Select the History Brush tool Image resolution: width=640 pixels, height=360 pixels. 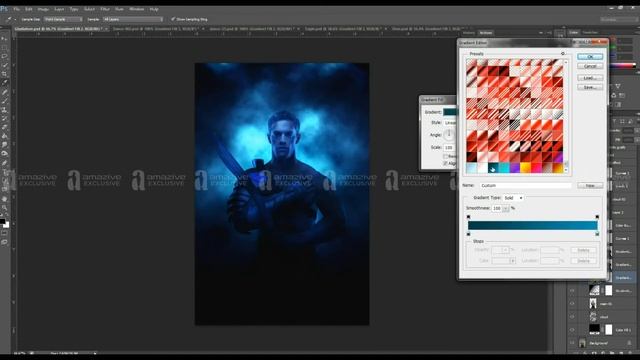(x=4, y=118)
